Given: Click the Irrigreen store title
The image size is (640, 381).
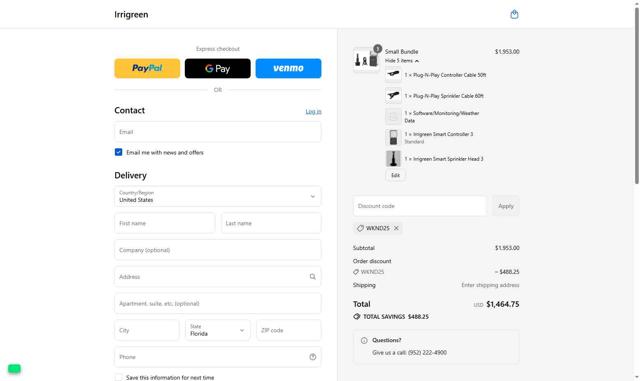Looking at the screenshot, I should point(131,15).
